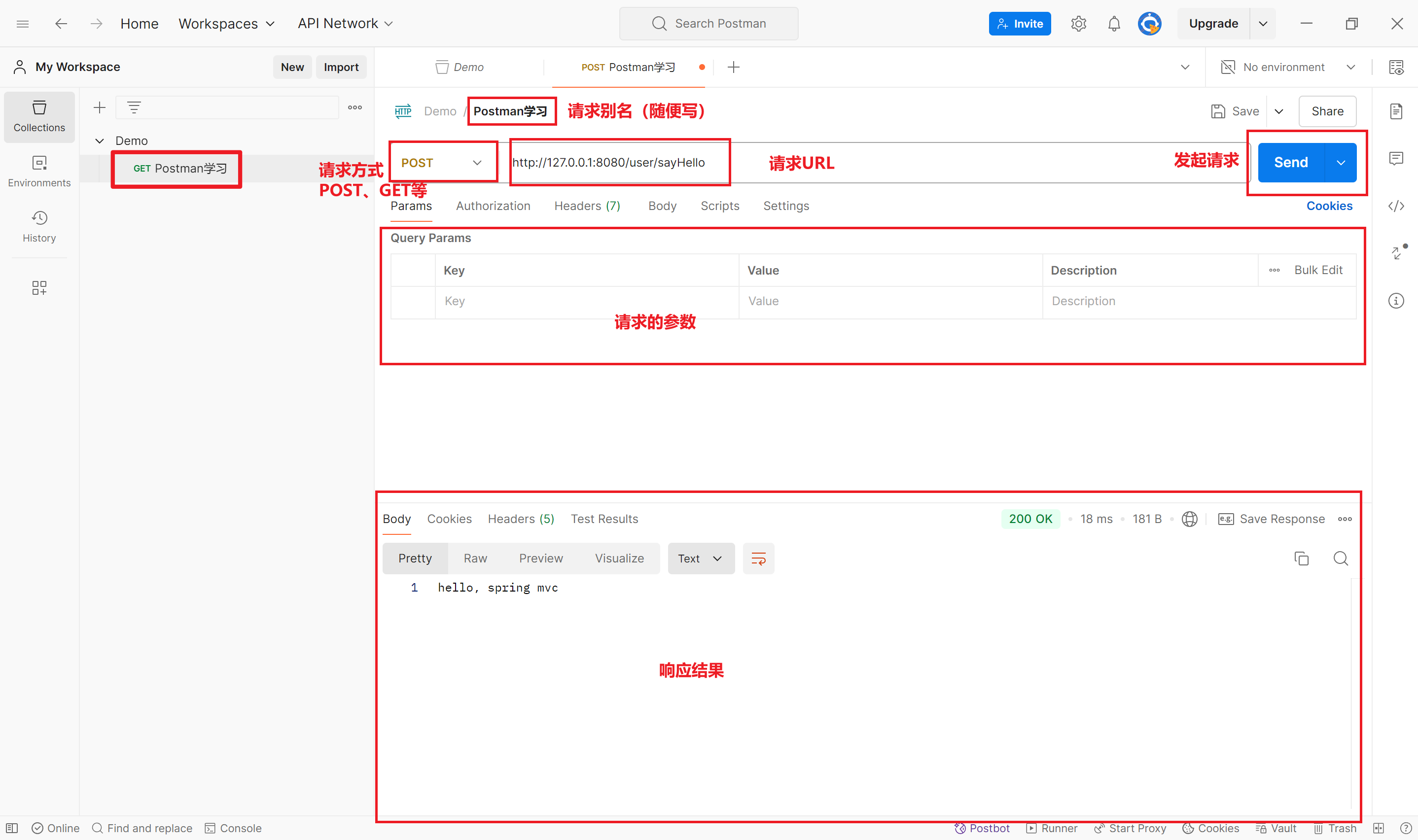Open the Cookies link
The width and height of the screenshot is (1418, 840).
point(1329,206)
